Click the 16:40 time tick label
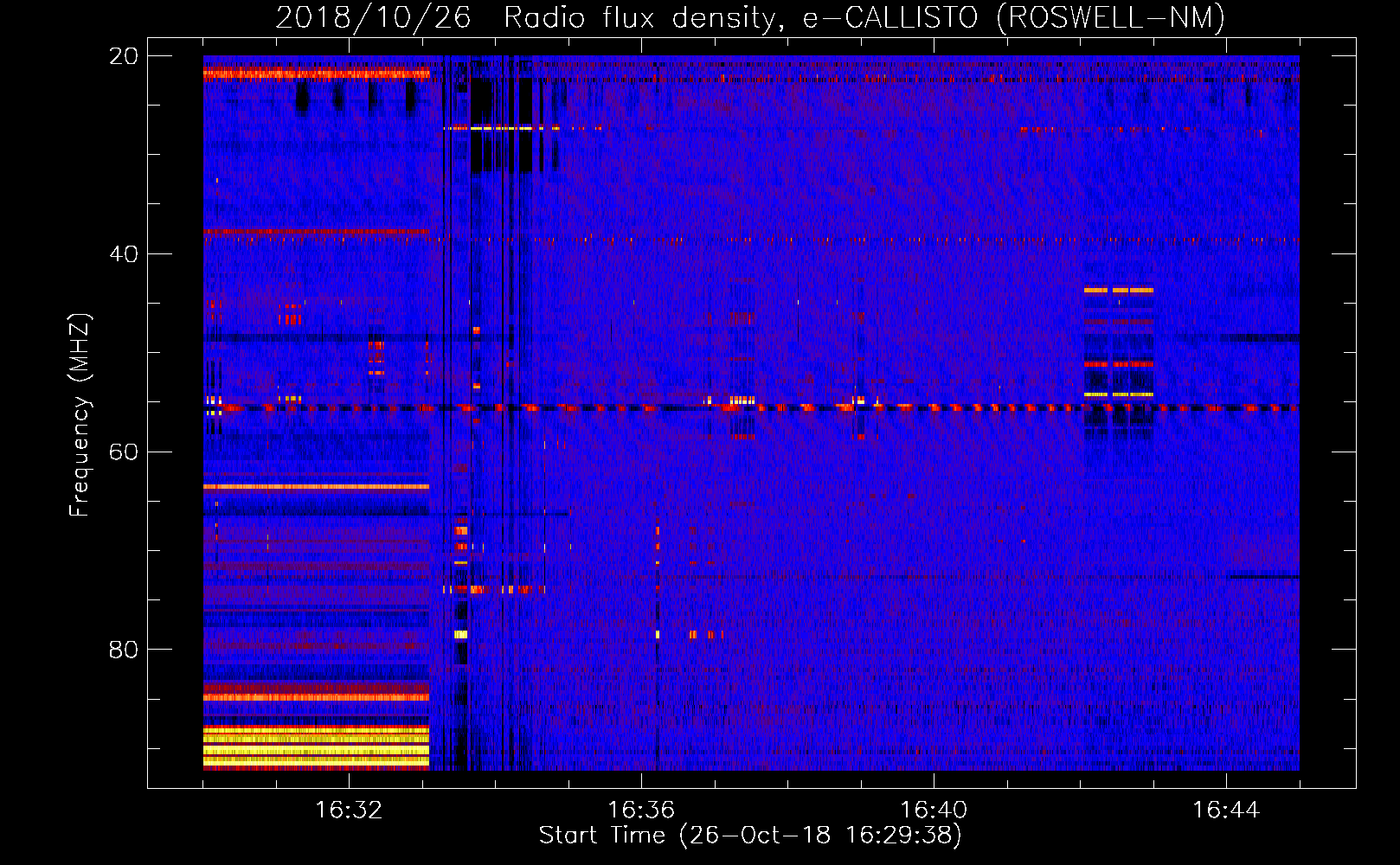Image resolution: width=1400 pixels, height=865 pixels. pyautogui.click(x=934, y=811)
